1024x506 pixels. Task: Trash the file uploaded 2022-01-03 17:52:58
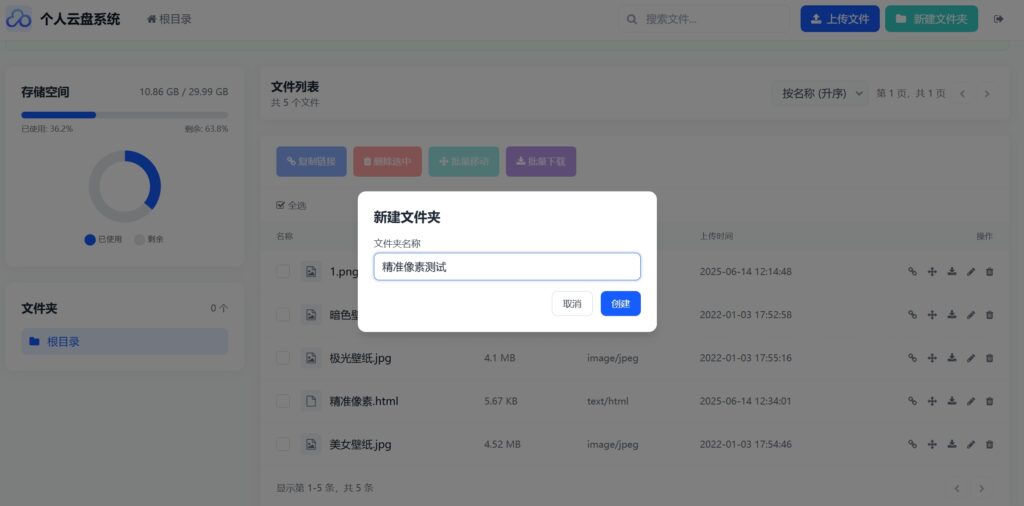(989, 315)
